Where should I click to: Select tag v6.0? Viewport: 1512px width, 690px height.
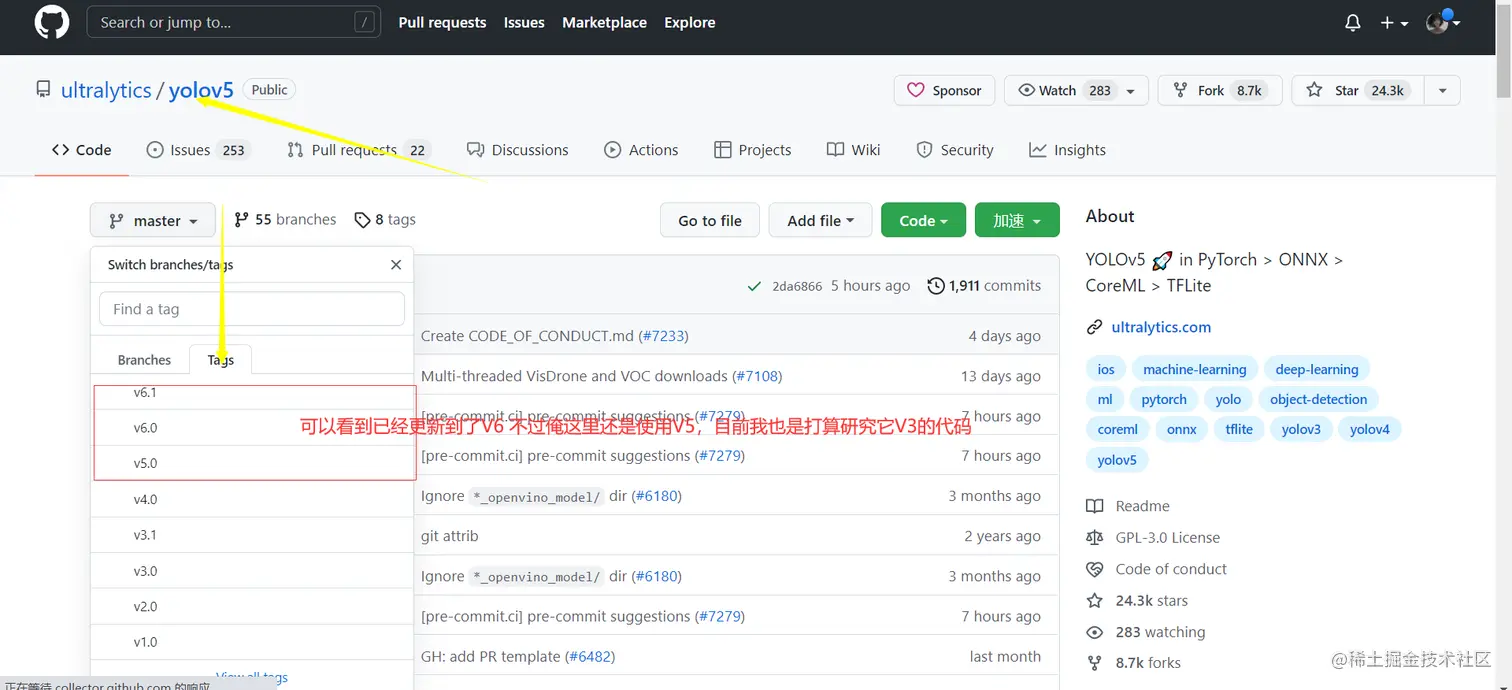(252, 428)
